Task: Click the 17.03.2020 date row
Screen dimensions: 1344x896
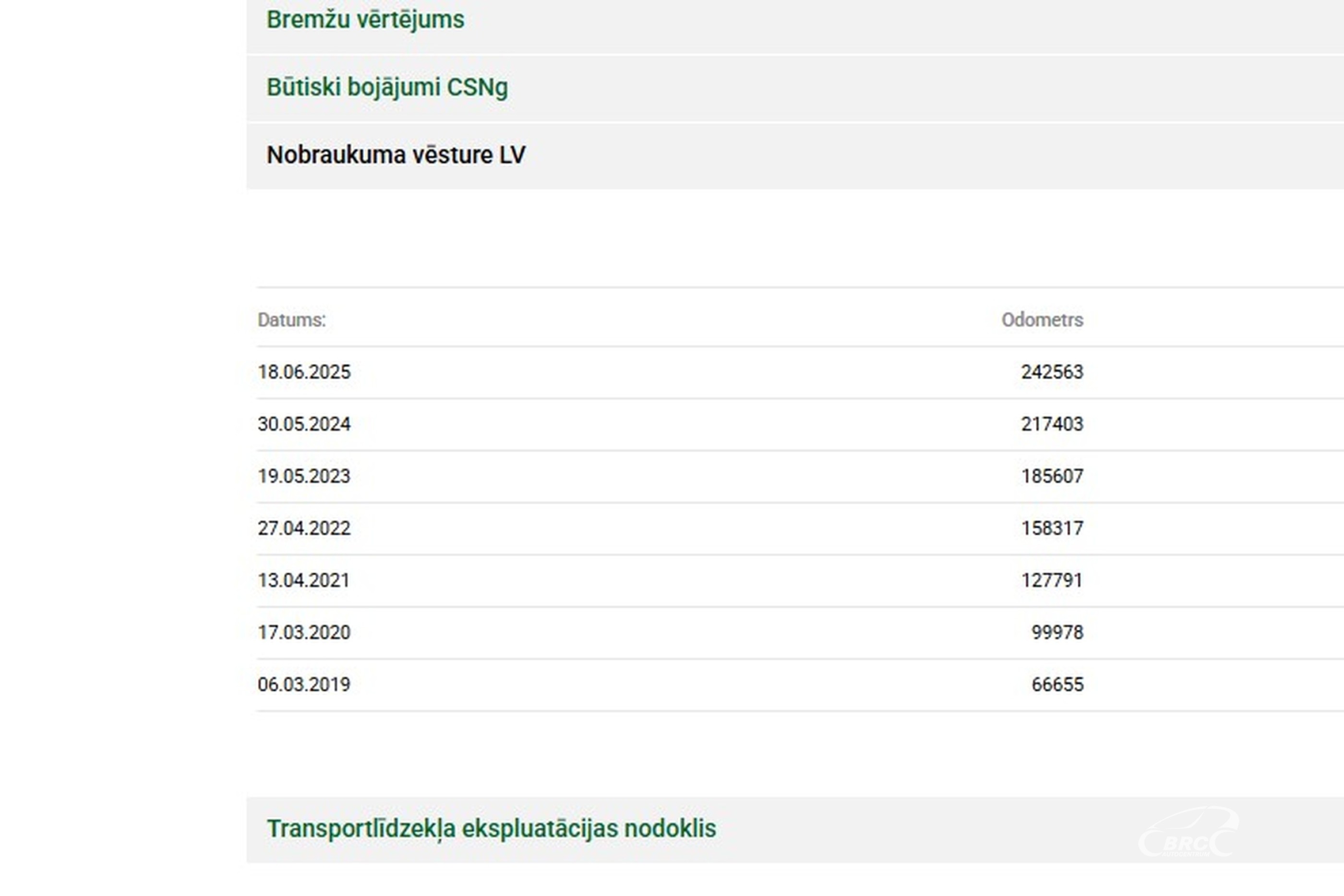Action: 304,633
